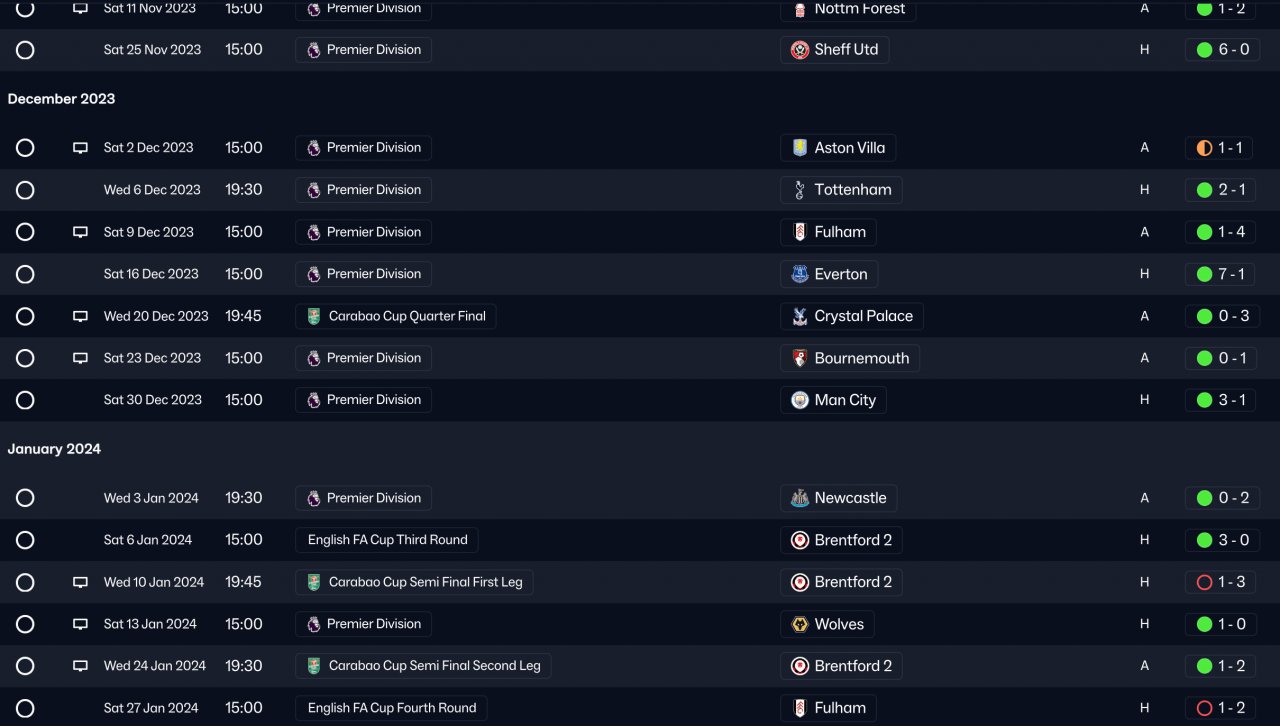Select the radio circle for Sat 6 Jan 2024
The height and width of the screenshot is (726, 1280).
[25, 540]
